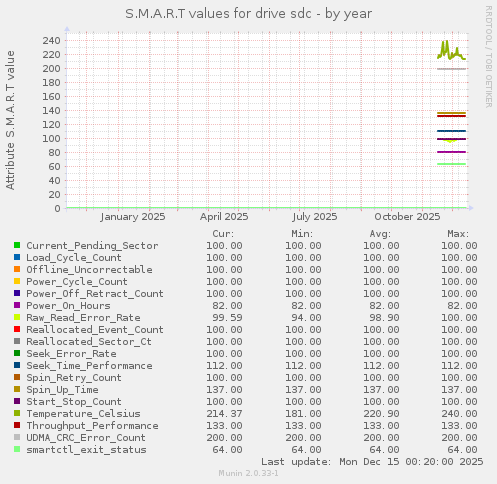Click the Cur: column header
Image resolution: width=497 pixels, height=484 pixels.
(223, 234)
